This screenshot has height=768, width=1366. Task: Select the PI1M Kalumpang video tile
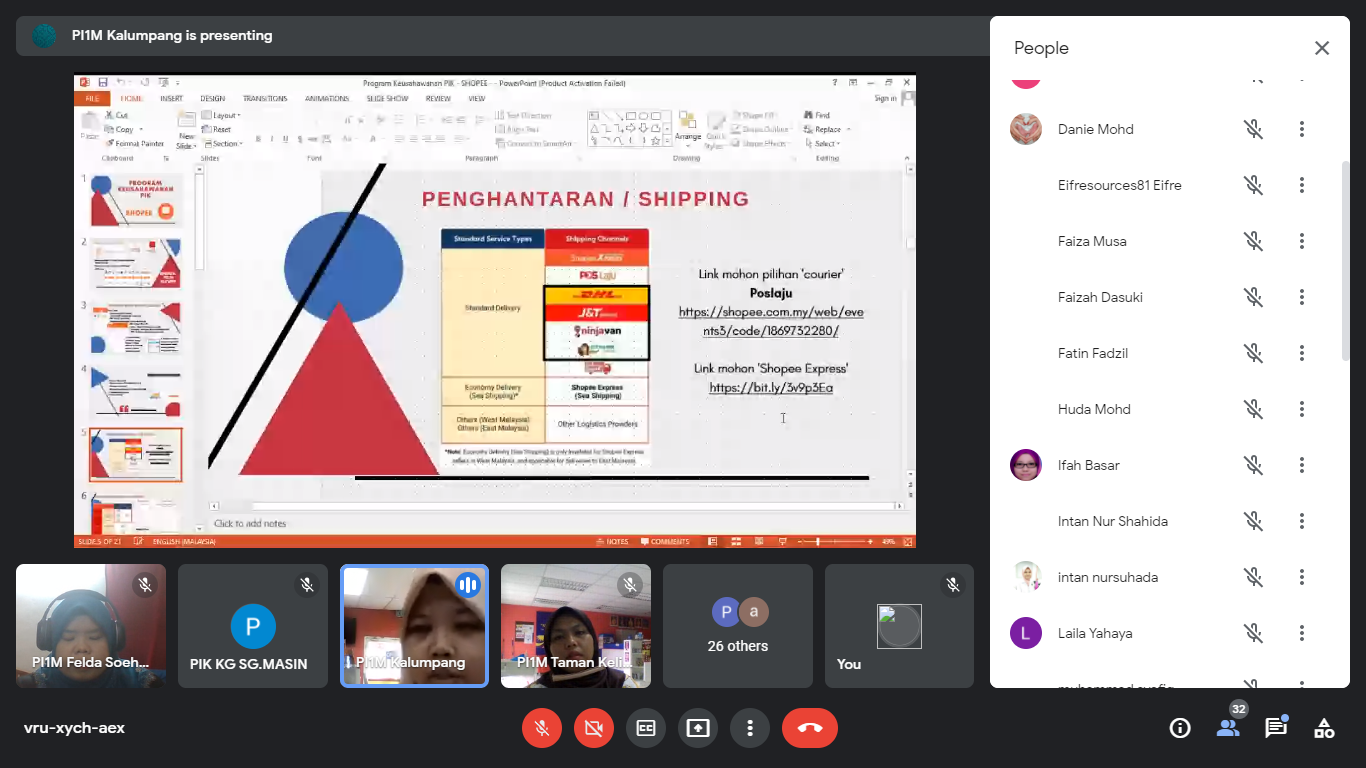pyautogui.click(x=414, y=626)
